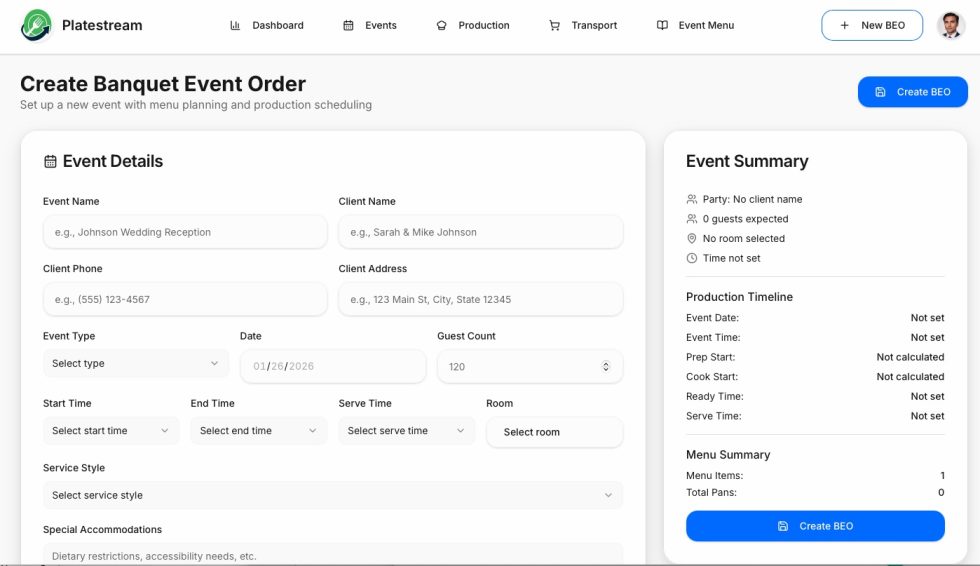This screenshot has height=566, width=980.
Task: Click the Date field showing 01/26/2026
Action: click(x=333, y=366)
